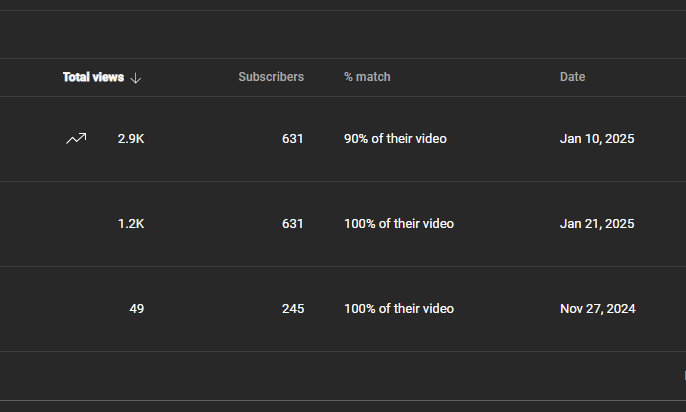Click the trending-up arrow icon beside 2.9K
This screenshot has width=686, height=412.
pos(76,139)
